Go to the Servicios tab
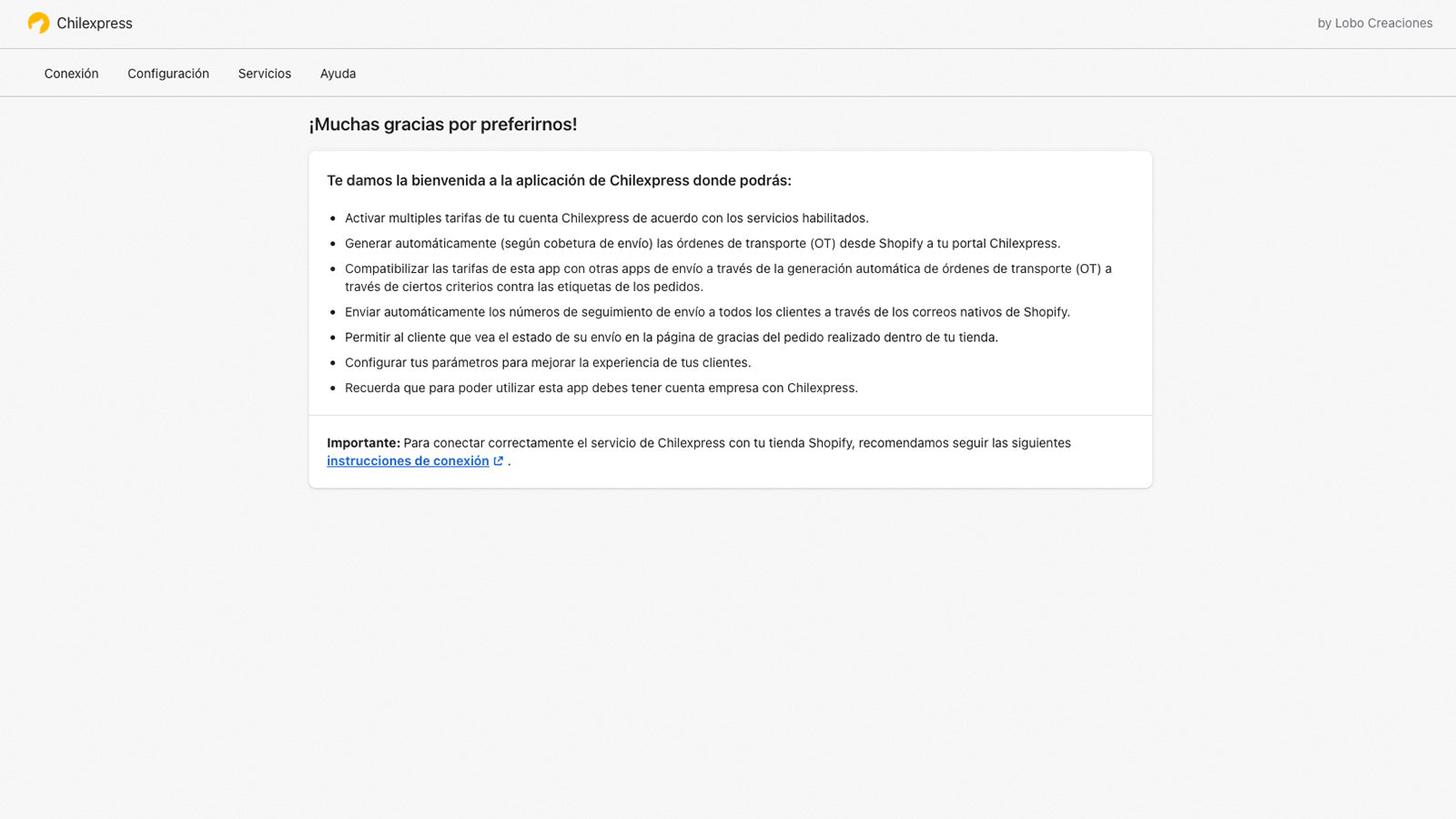Screen dimensions: 1456x819 coord(265,74)
